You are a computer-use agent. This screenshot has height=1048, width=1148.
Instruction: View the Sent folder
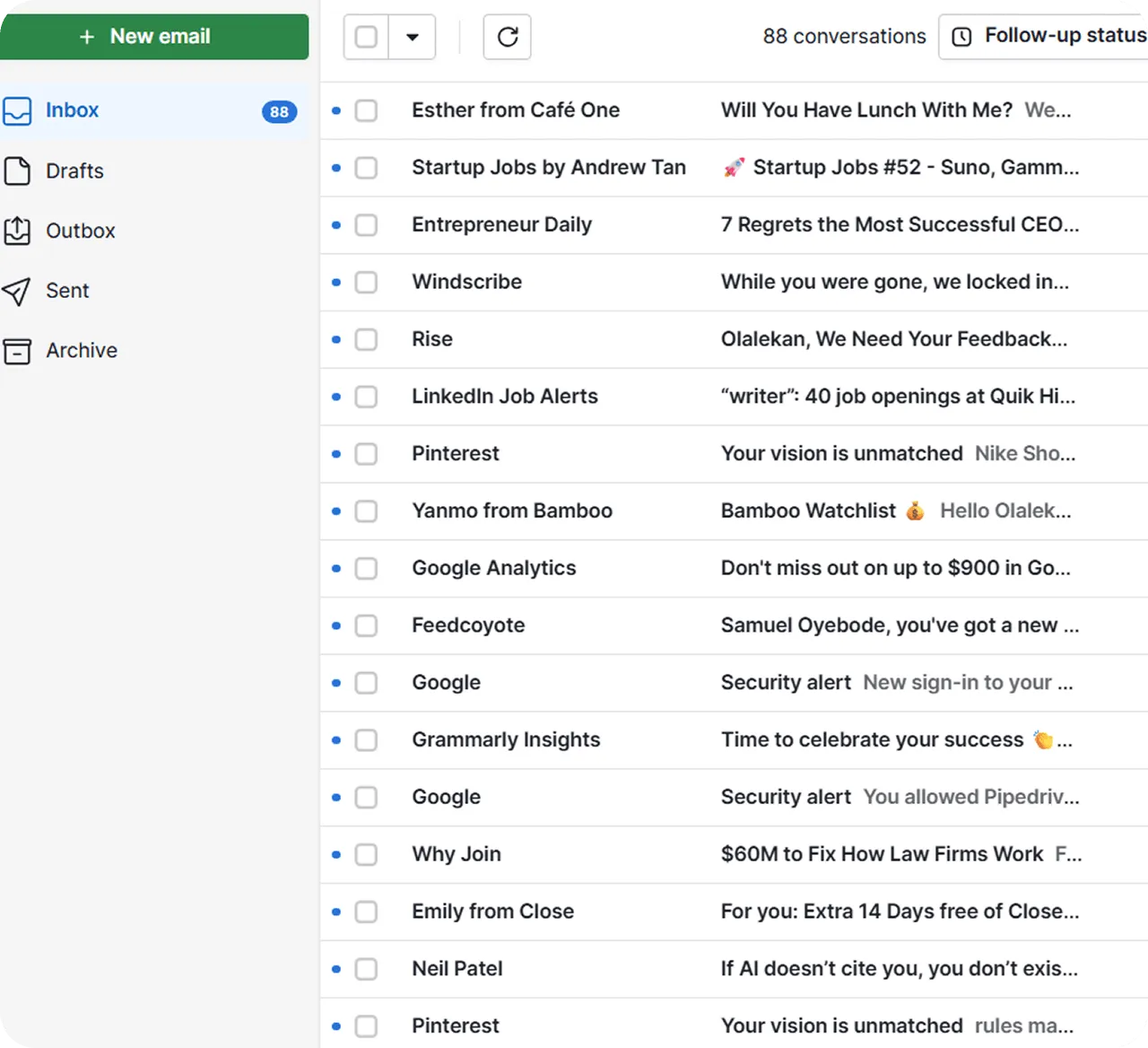[154, 291]
